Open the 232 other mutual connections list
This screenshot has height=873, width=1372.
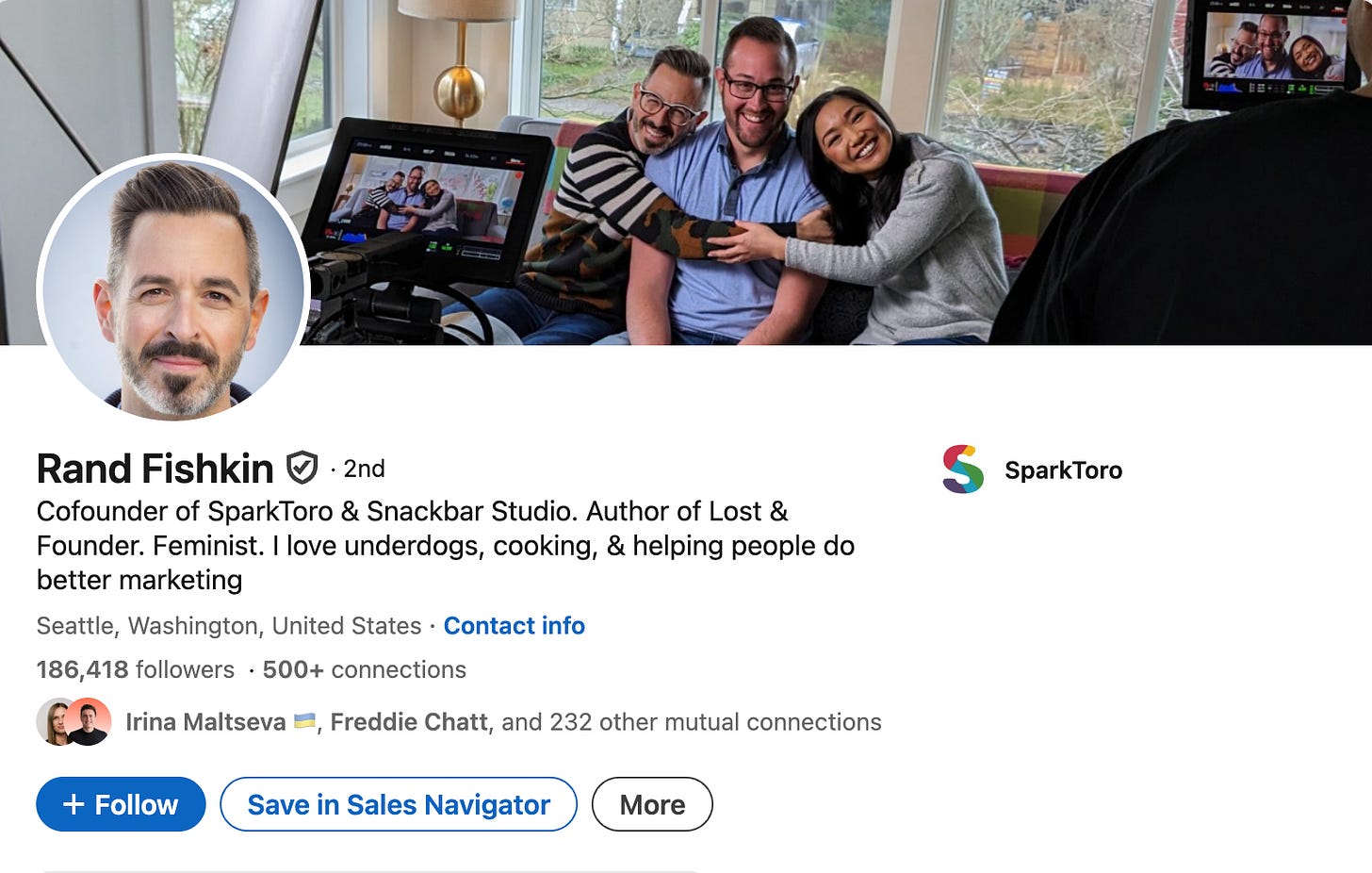click(x=692, y=722)
